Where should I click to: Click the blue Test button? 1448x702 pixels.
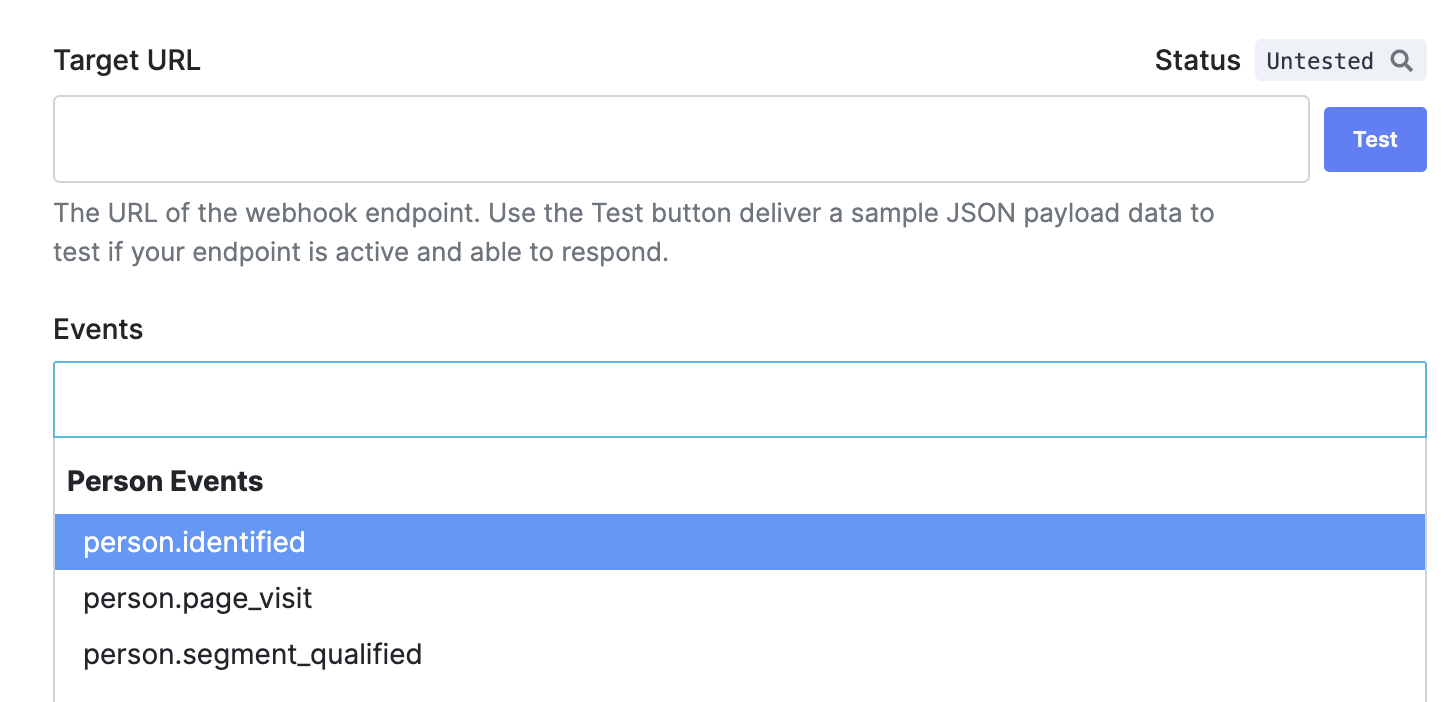click(x=1375, y=140)
